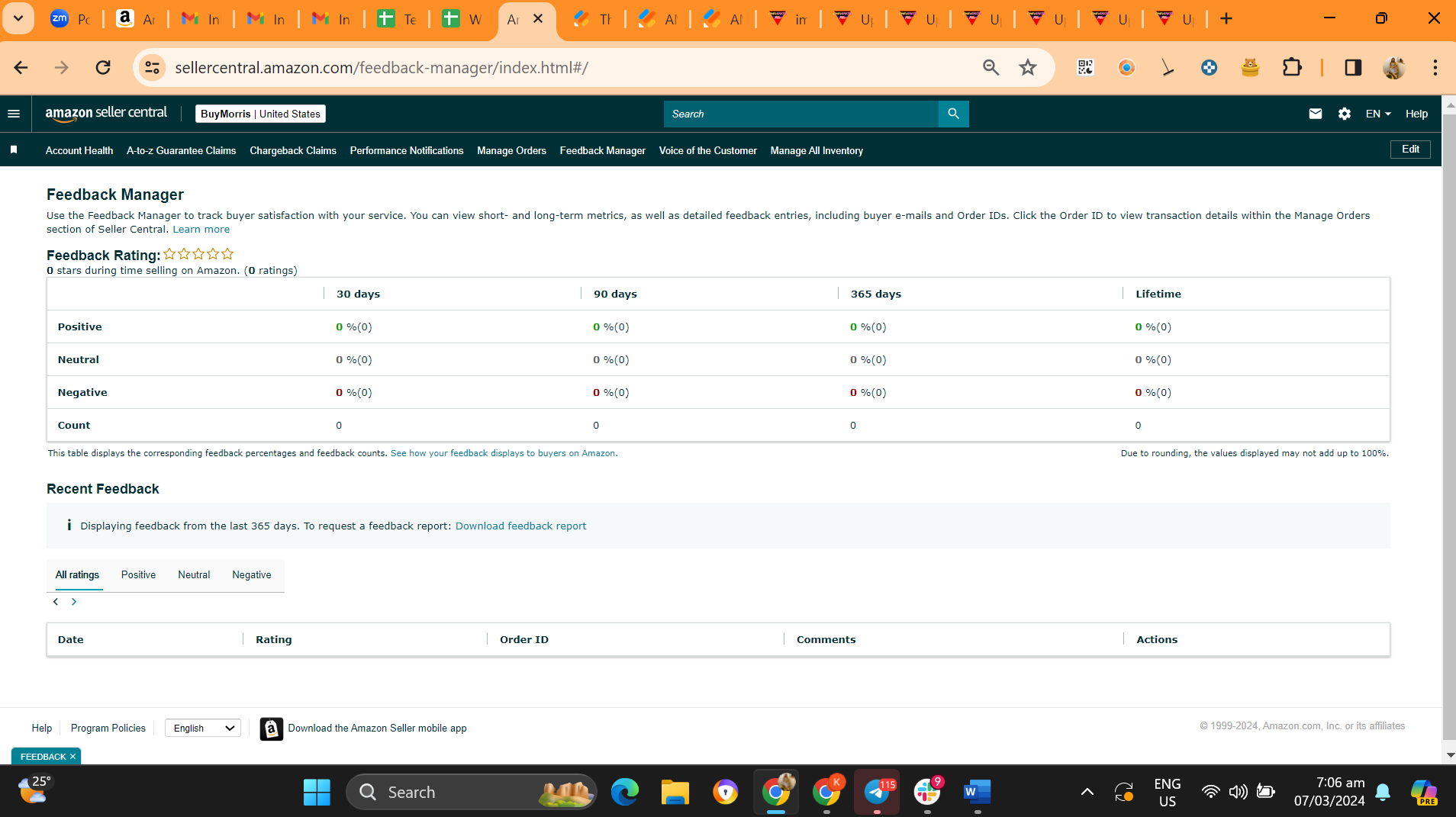The height and width of the screenshot is (817, 1456).
Task: Click the footer Help link
Action: point(42,729)
